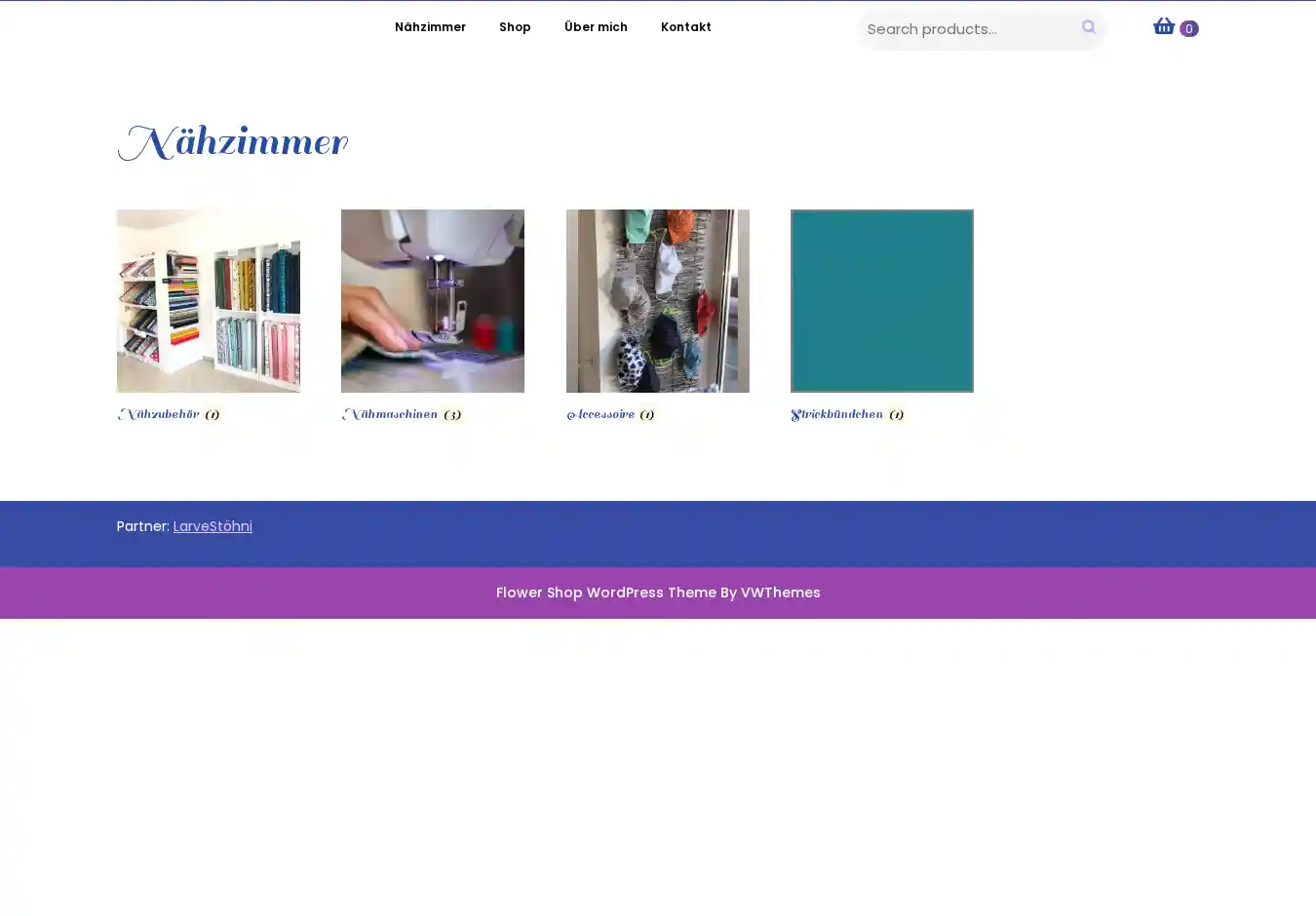Open the Nähzubehör category link

pos(159,415)
